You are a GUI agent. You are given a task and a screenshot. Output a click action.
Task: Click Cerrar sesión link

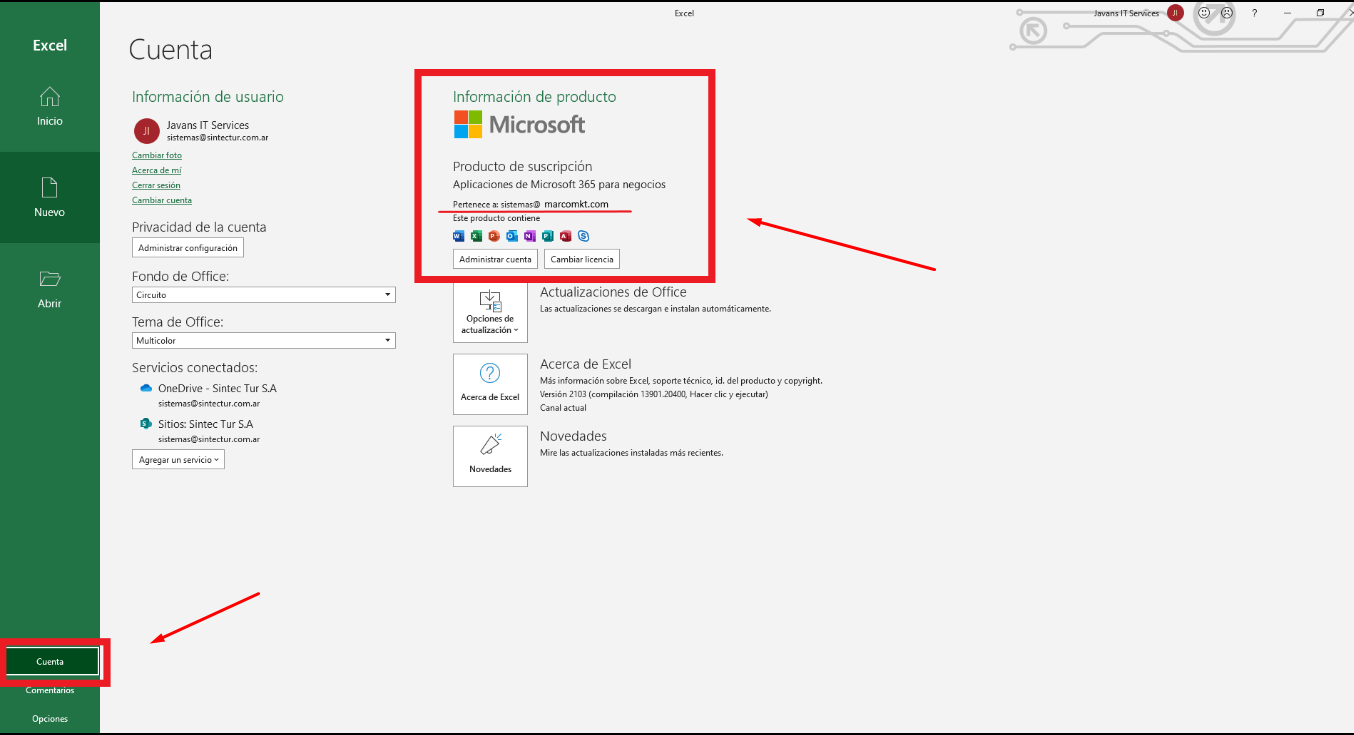(156, 185)
